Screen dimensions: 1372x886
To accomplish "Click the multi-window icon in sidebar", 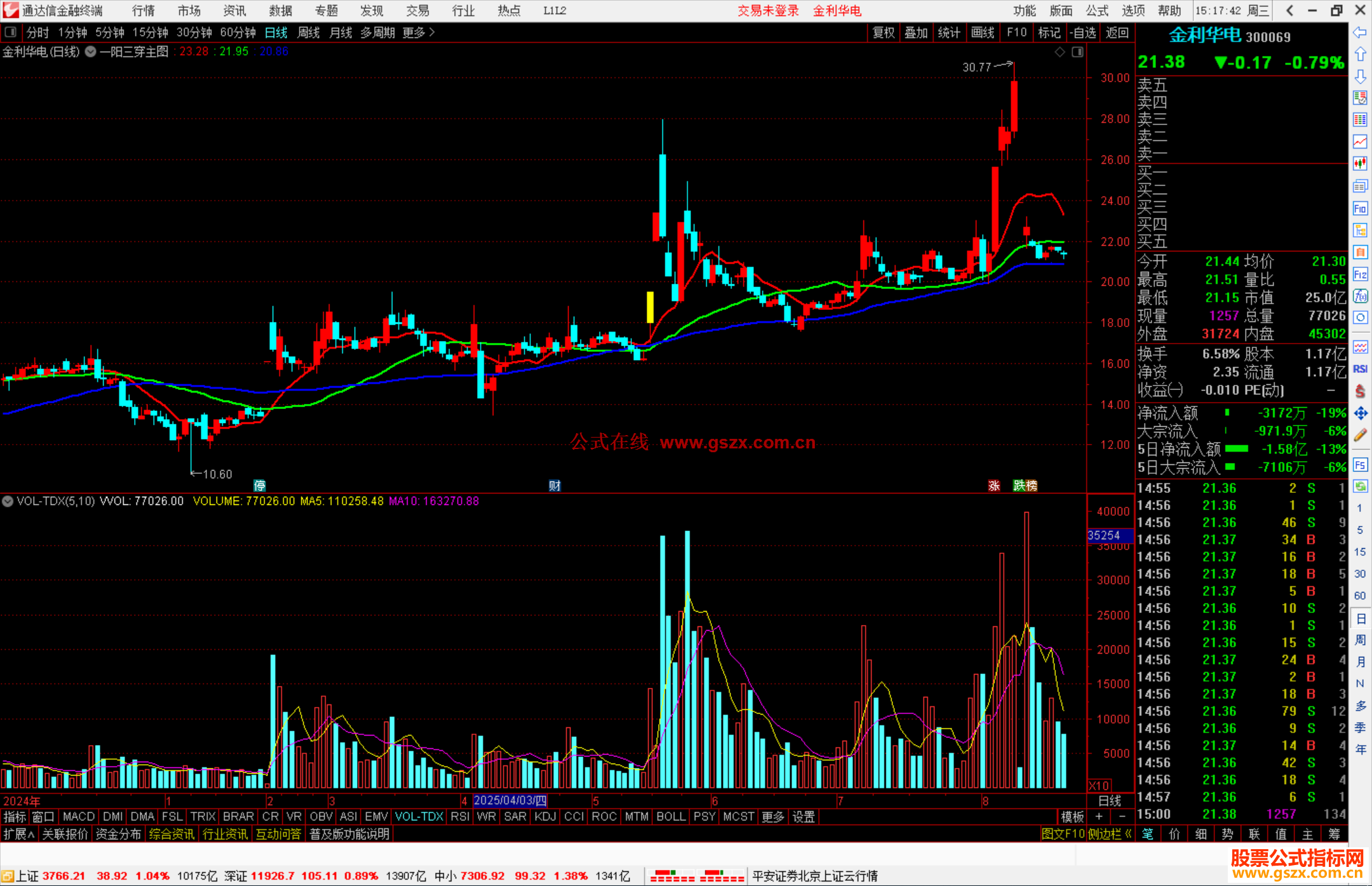I will point(1360,186).
